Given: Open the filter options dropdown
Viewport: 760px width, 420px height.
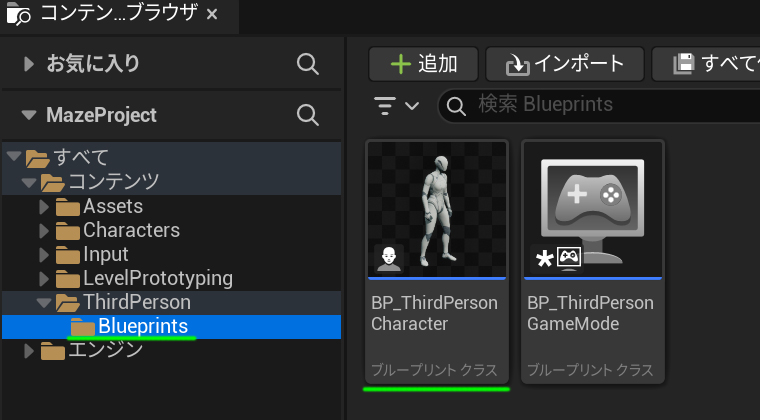Looking at the screenshot, I should click(x=396, y=106).
